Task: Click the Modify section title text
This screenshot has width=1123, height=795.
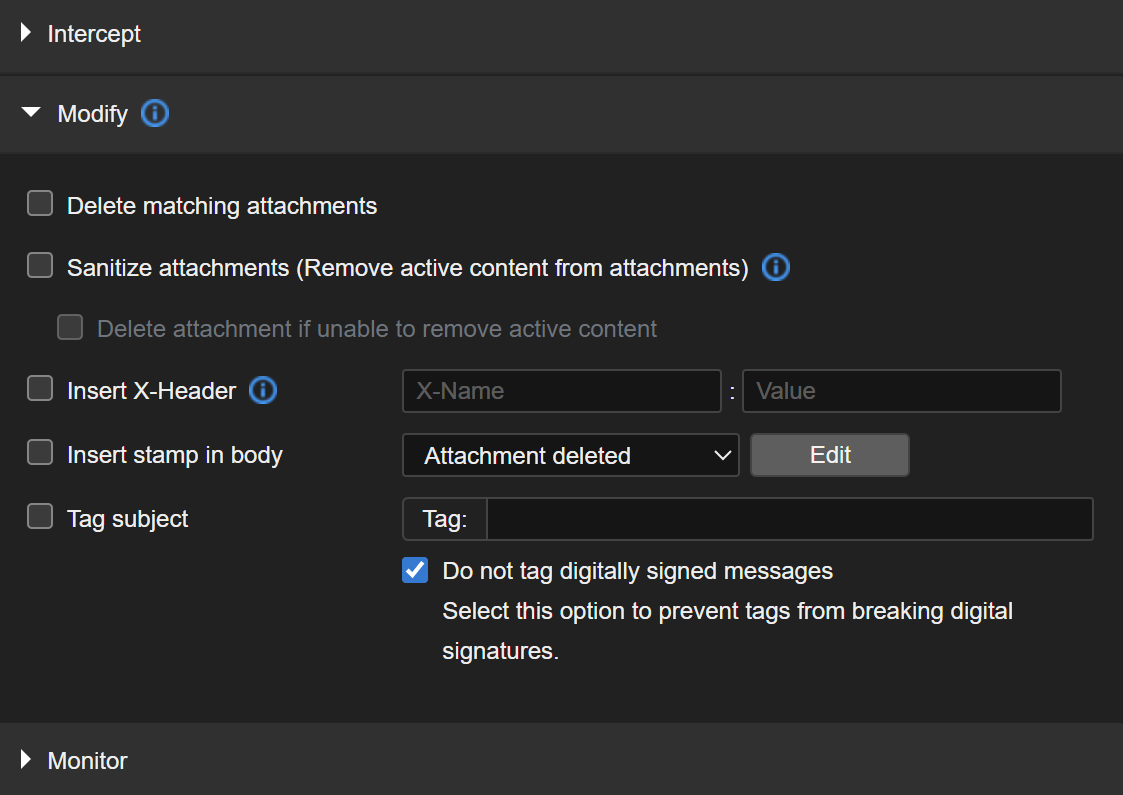Action: click(x=92, y=114)
